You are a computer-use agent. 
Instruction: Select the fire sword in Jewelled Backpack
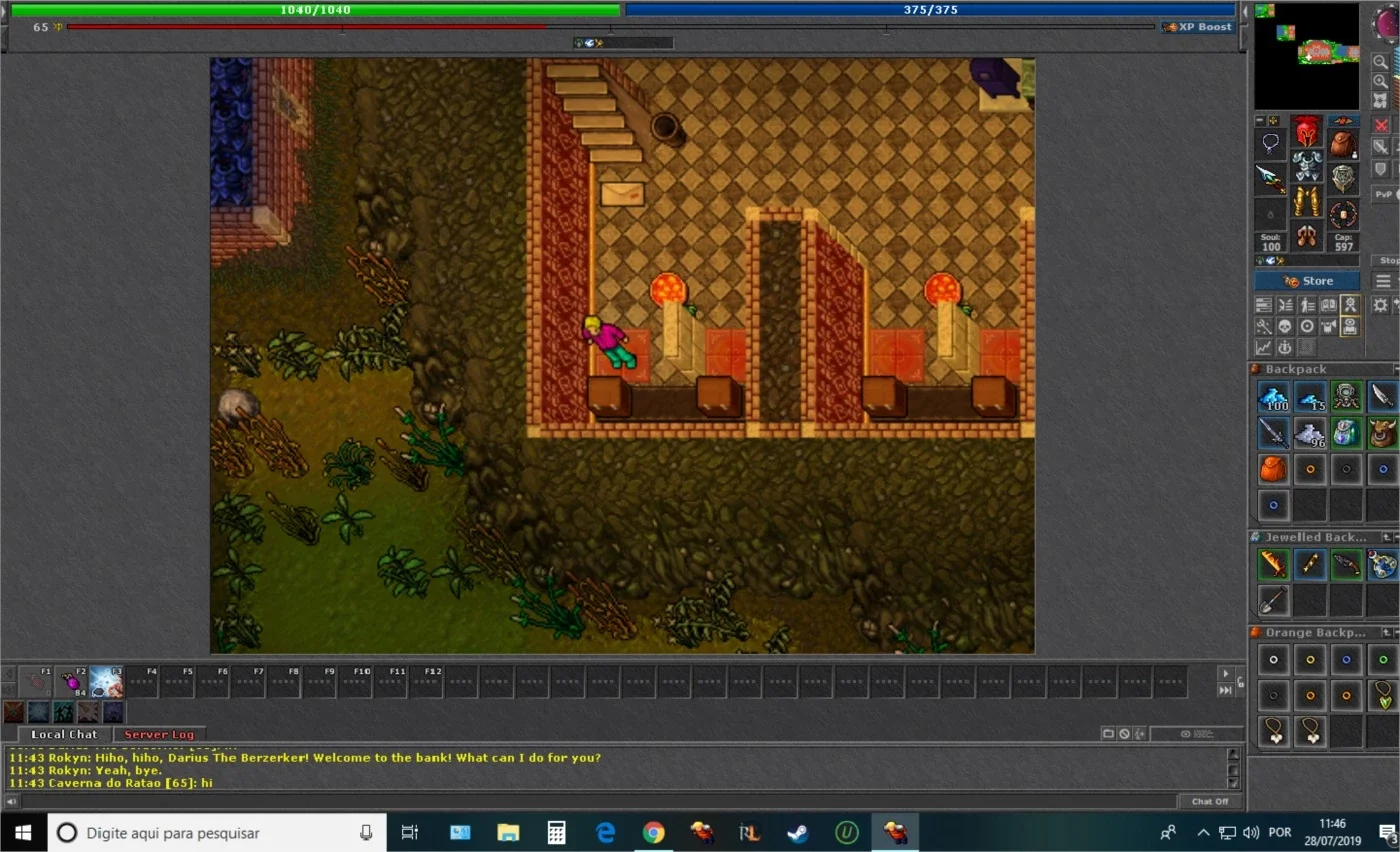(1274, 564)
